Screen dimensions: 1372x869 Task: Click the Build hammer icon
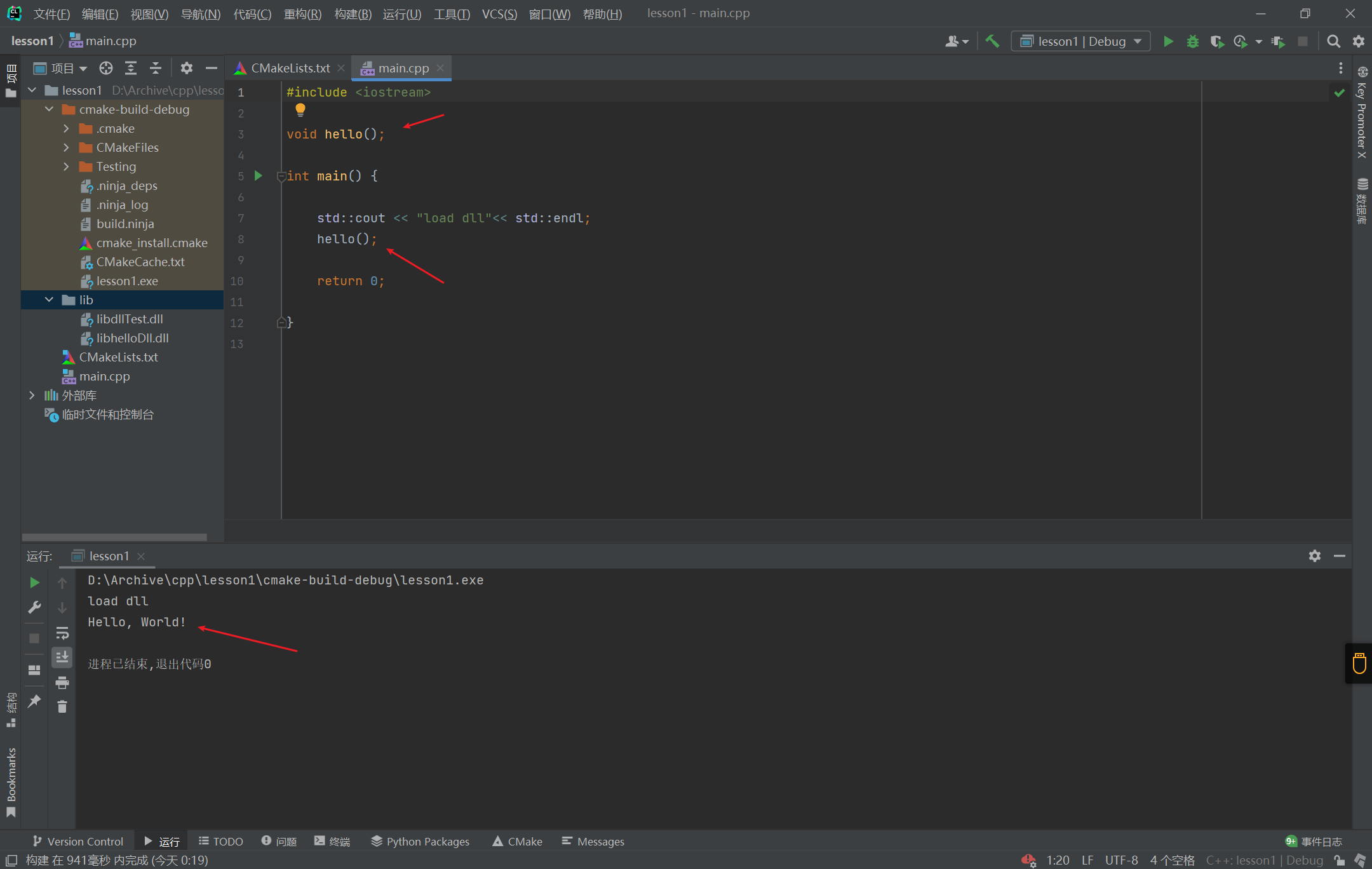(992, 41)
